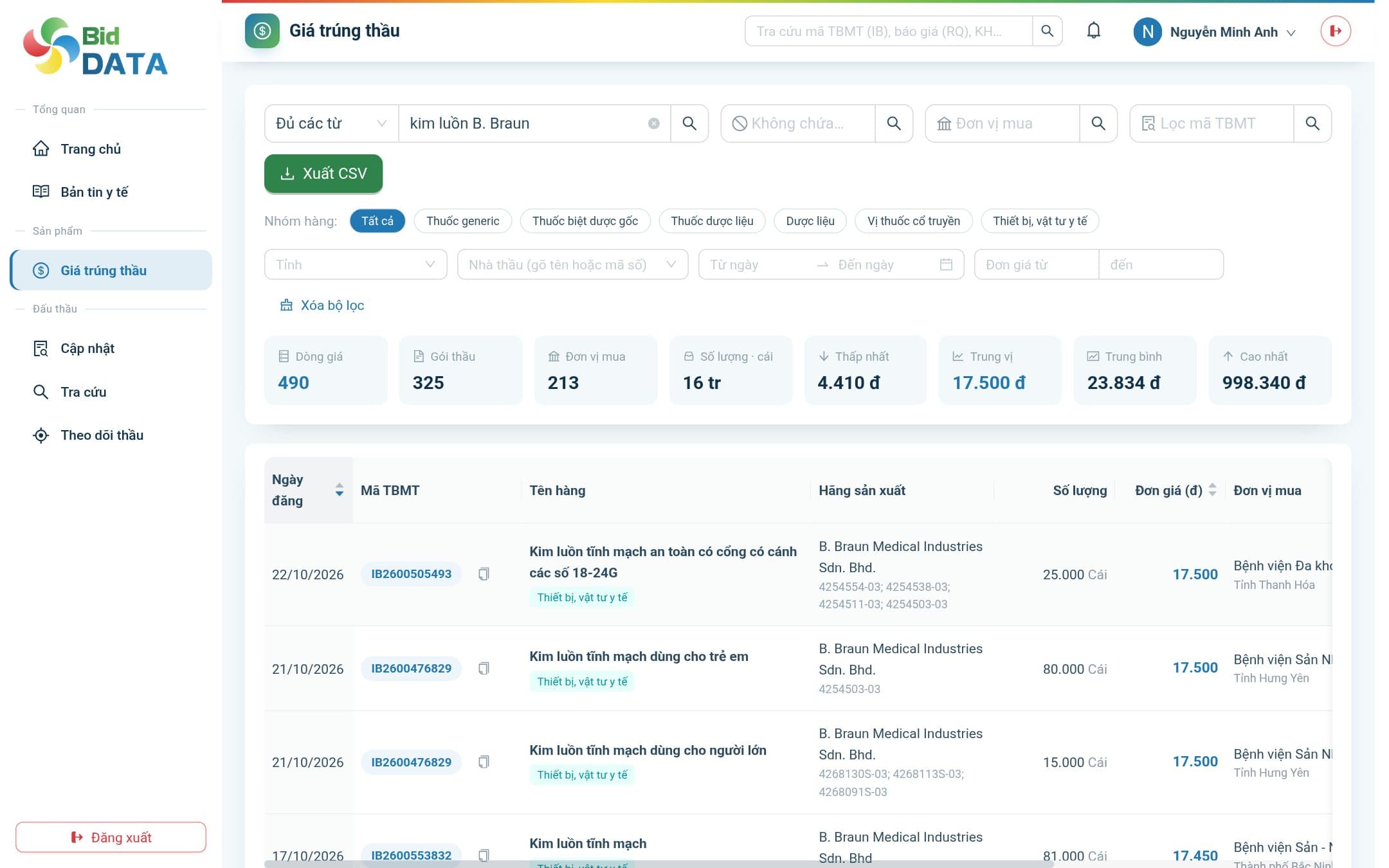Open 'Cập nhật' in sidebar
The width and height of the screenshot is (1389, 868).
coord(111,348)
